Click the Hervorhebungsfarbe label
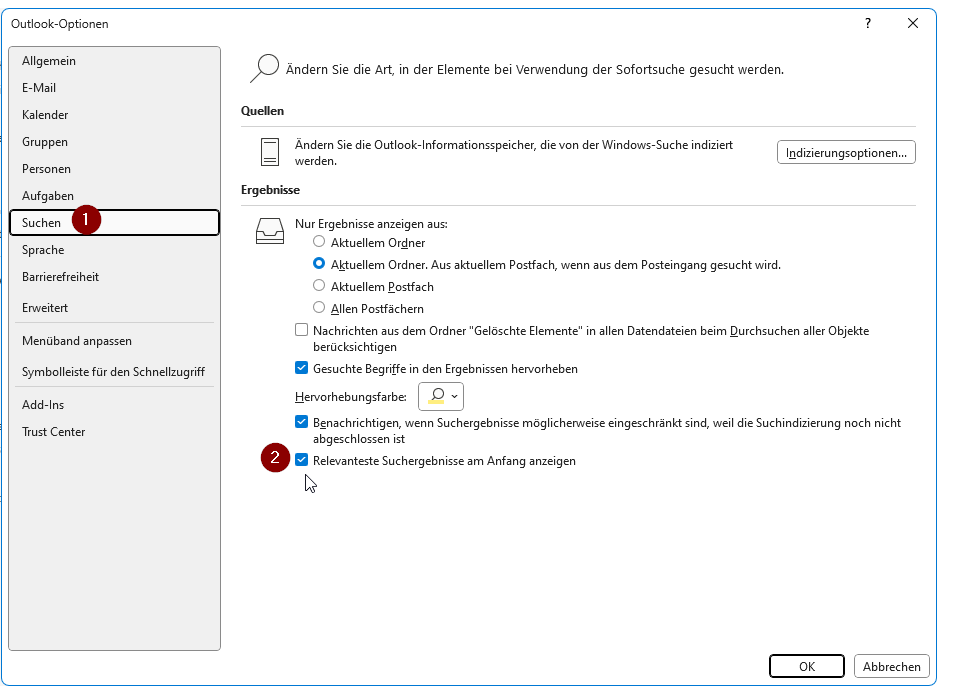This screenshot has height=700, width=964. [351, 397]
